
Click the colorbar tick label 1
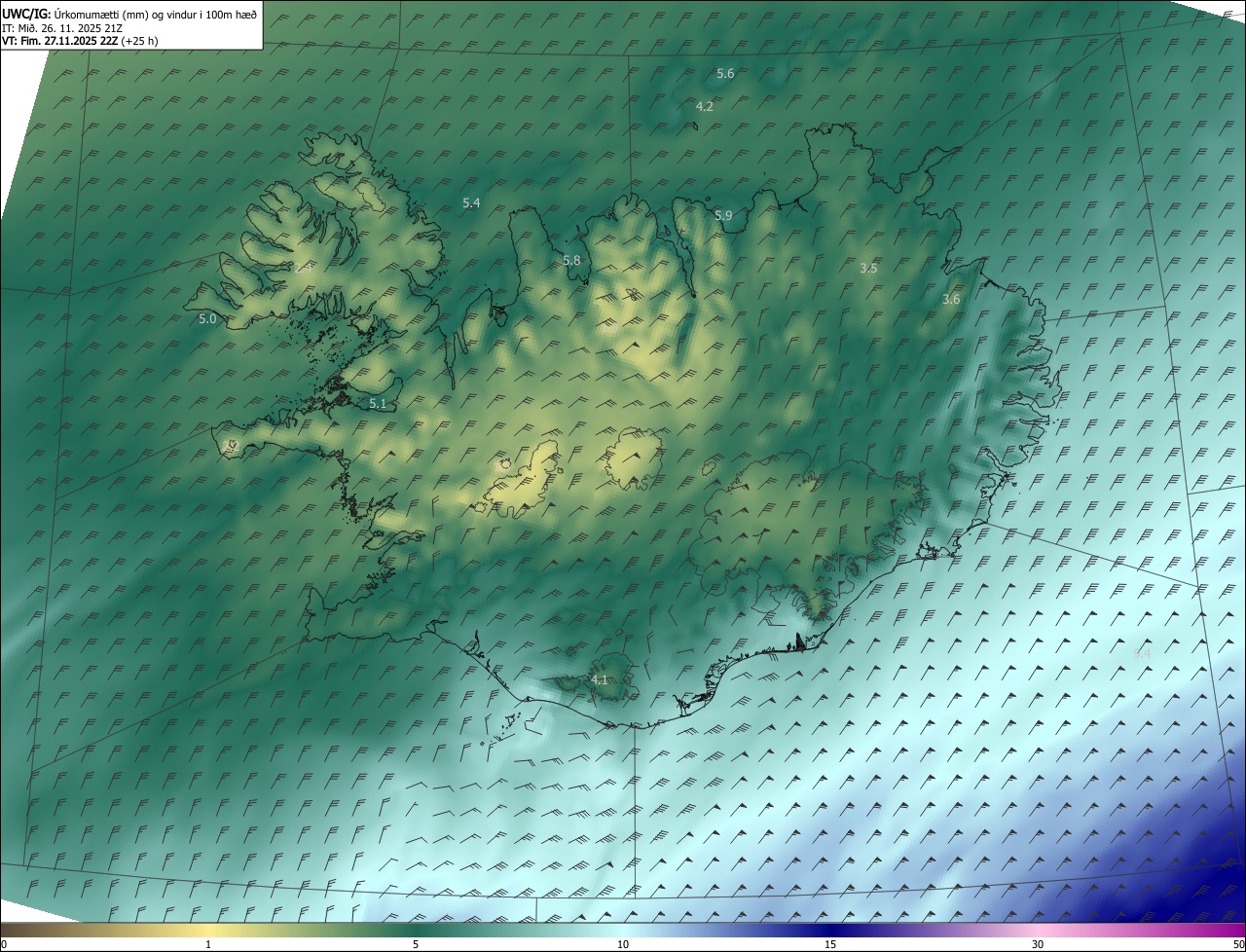[x=208, y=945]
